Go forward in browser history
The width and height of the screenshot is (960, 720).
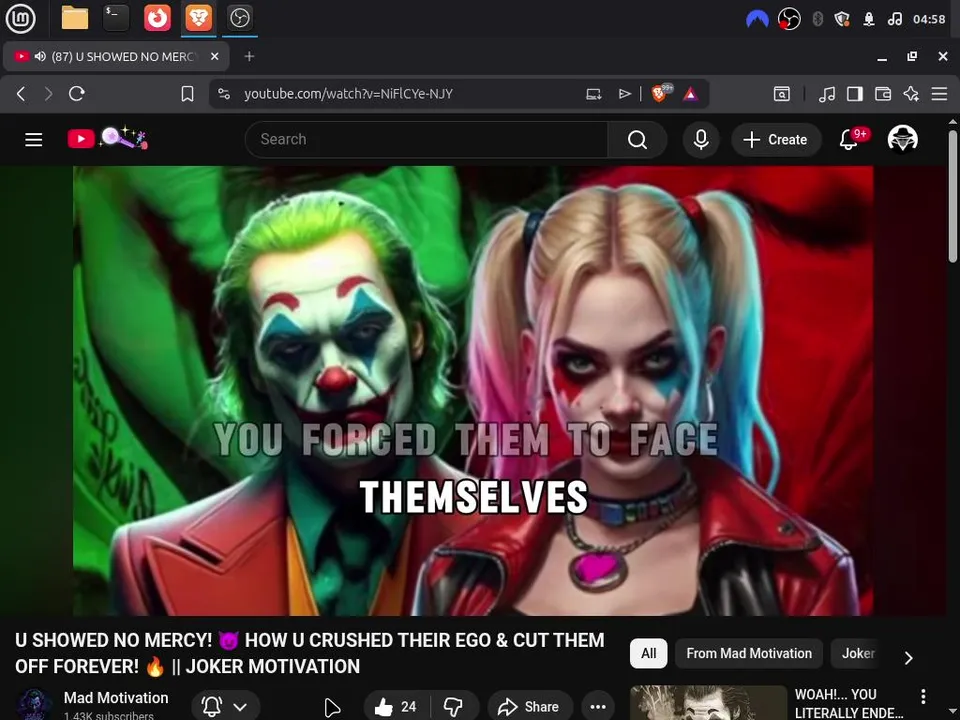click(x=48, y=94)
